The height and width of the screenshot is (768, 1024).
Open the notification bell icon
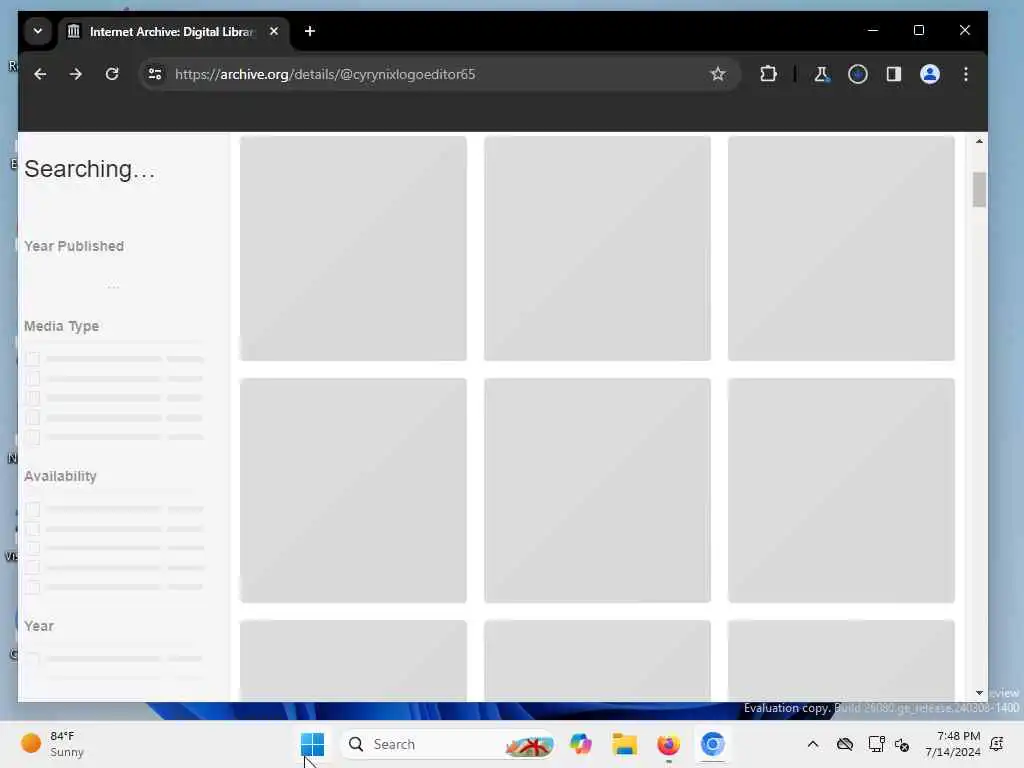tap(997, 744)
